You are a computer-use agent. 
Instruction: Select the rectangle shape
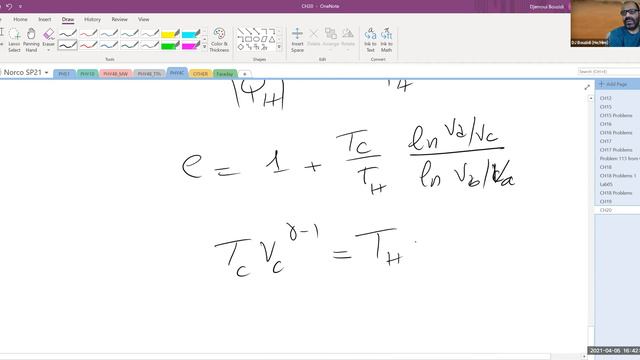(x=248, y=39)
